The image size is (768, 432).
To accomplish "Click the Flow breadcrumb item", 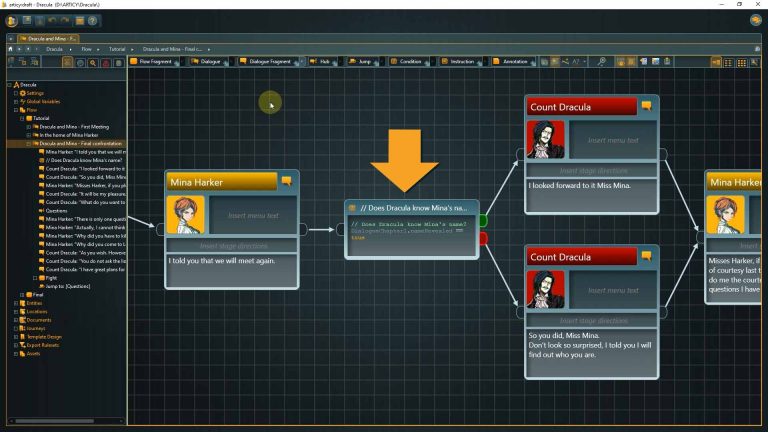I will tap(86, 49).
